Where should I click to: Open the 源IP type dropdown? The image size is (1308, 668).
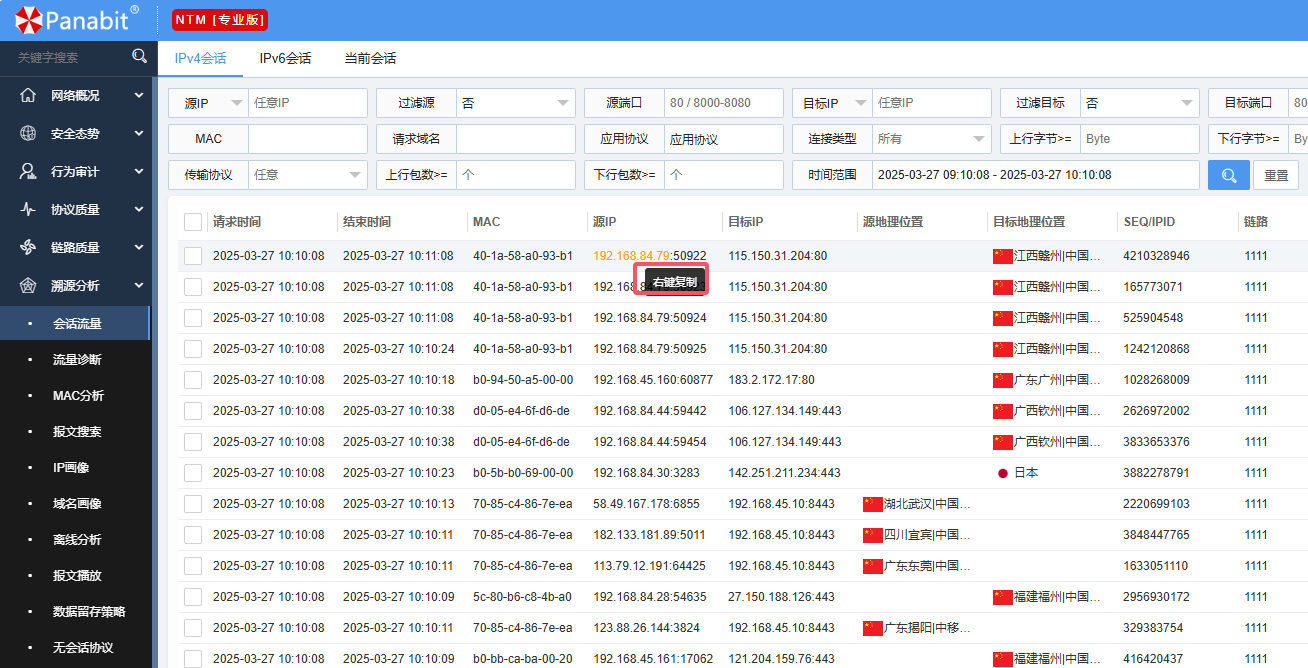[208, 103]
